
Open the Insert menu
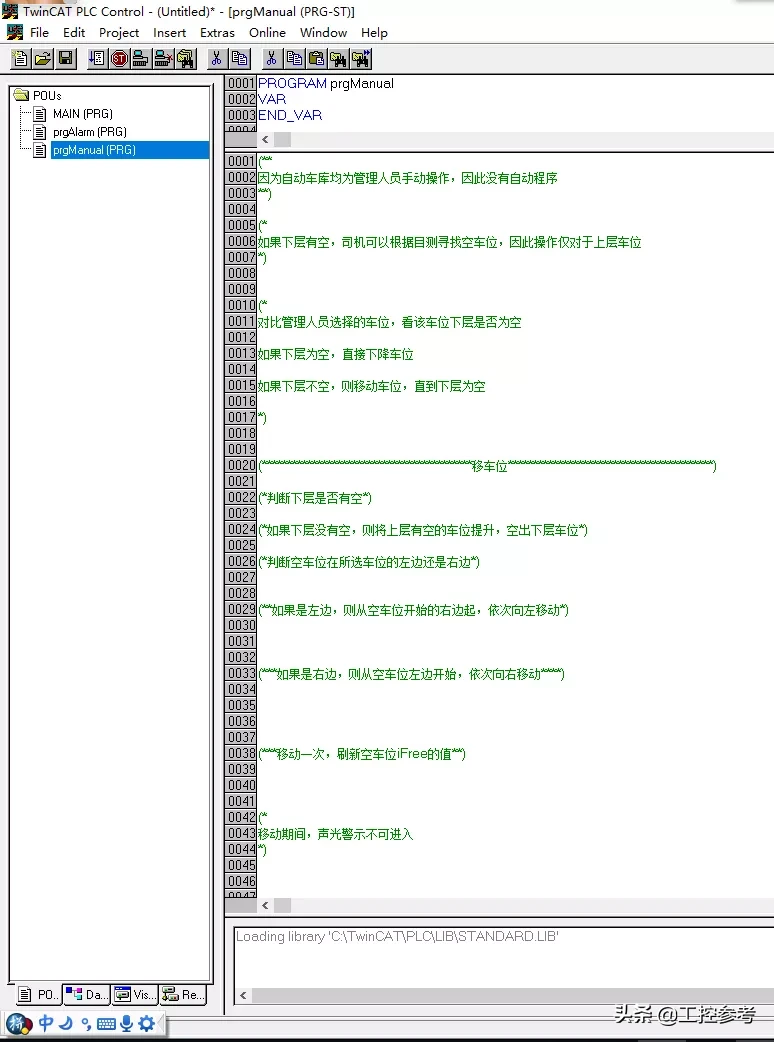click(x=169, y=33)
